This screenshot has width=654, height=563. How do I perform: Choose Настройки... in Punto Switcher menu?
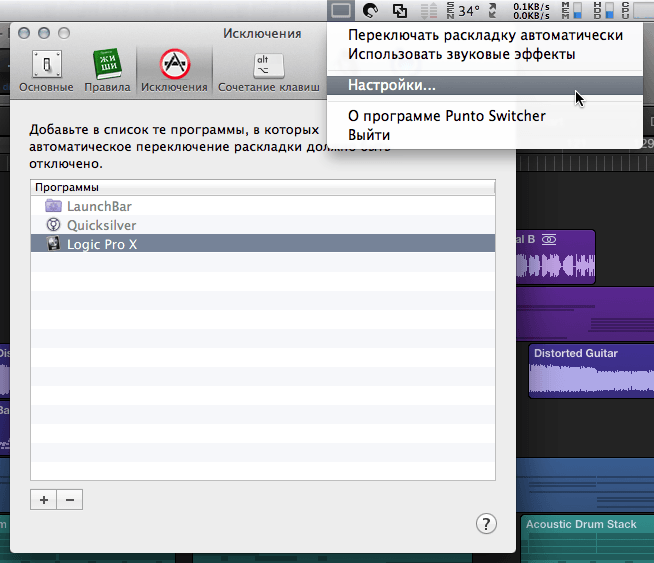(485, 85)
